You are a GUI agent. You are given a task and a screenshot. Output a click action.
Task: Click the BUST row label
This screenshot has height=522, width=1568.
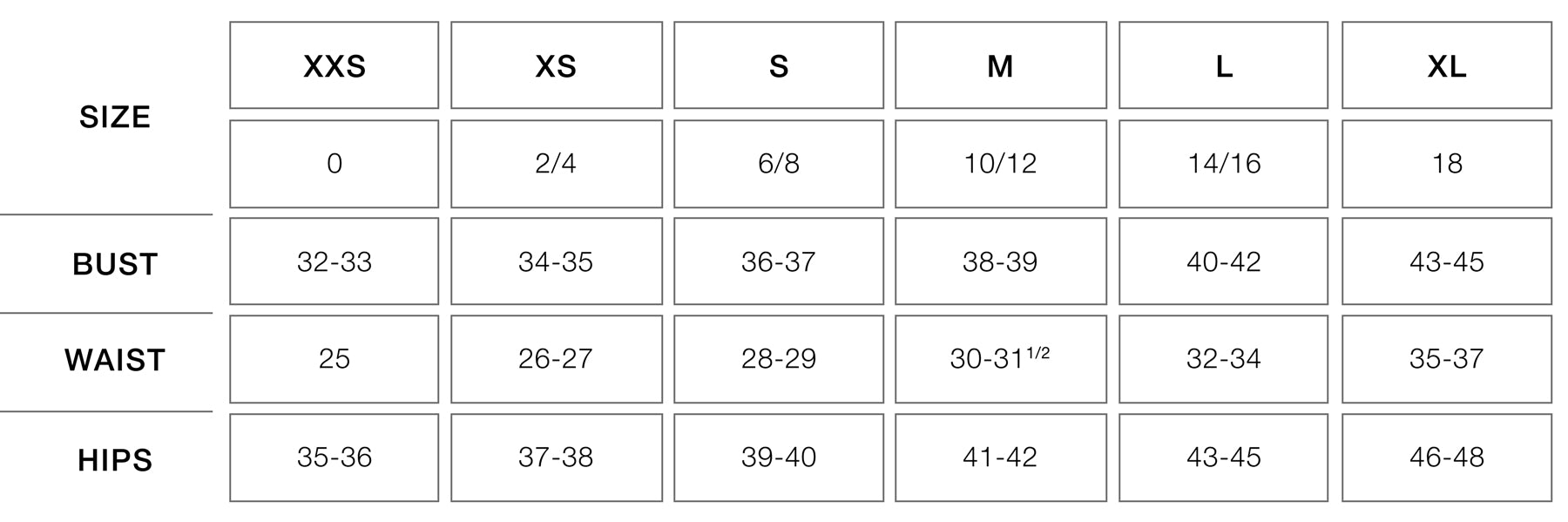tap(115, 264)
